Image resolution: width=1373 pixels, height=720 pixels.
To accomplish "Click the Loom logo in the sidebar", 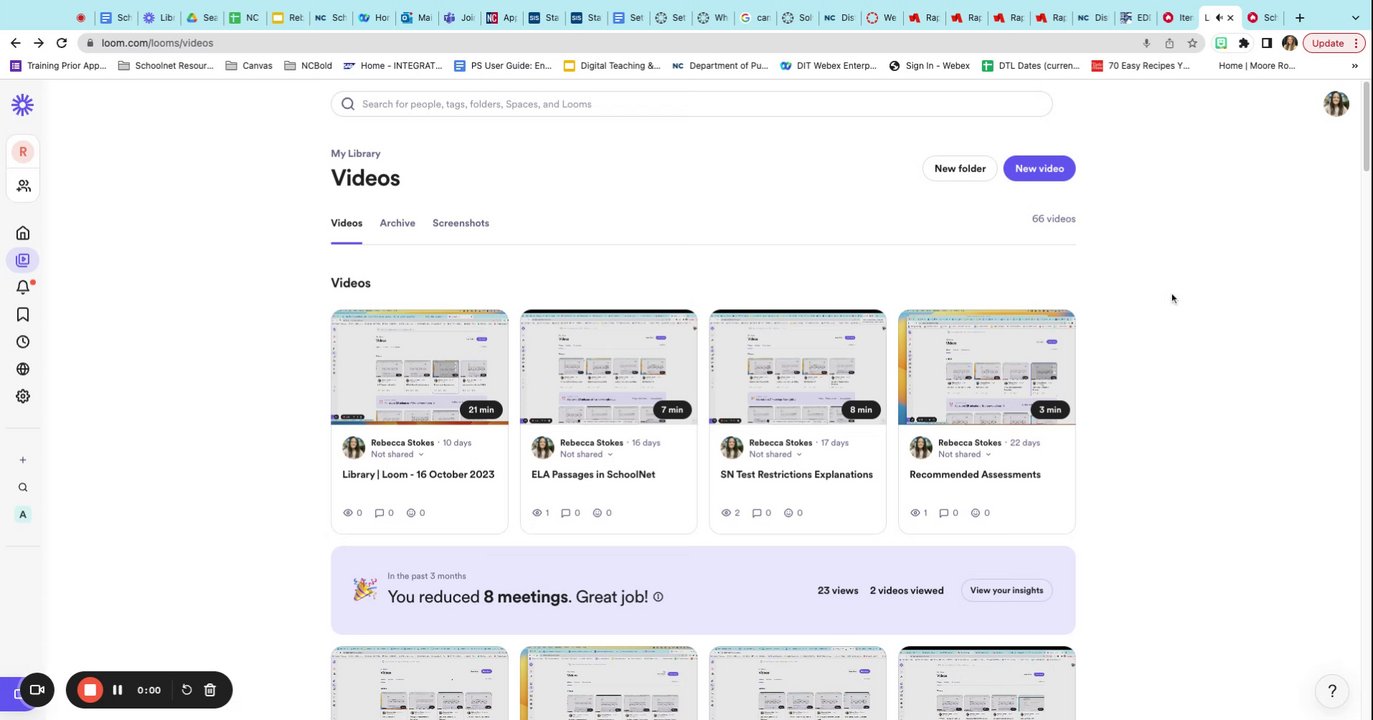I will [x=22, y=104].
